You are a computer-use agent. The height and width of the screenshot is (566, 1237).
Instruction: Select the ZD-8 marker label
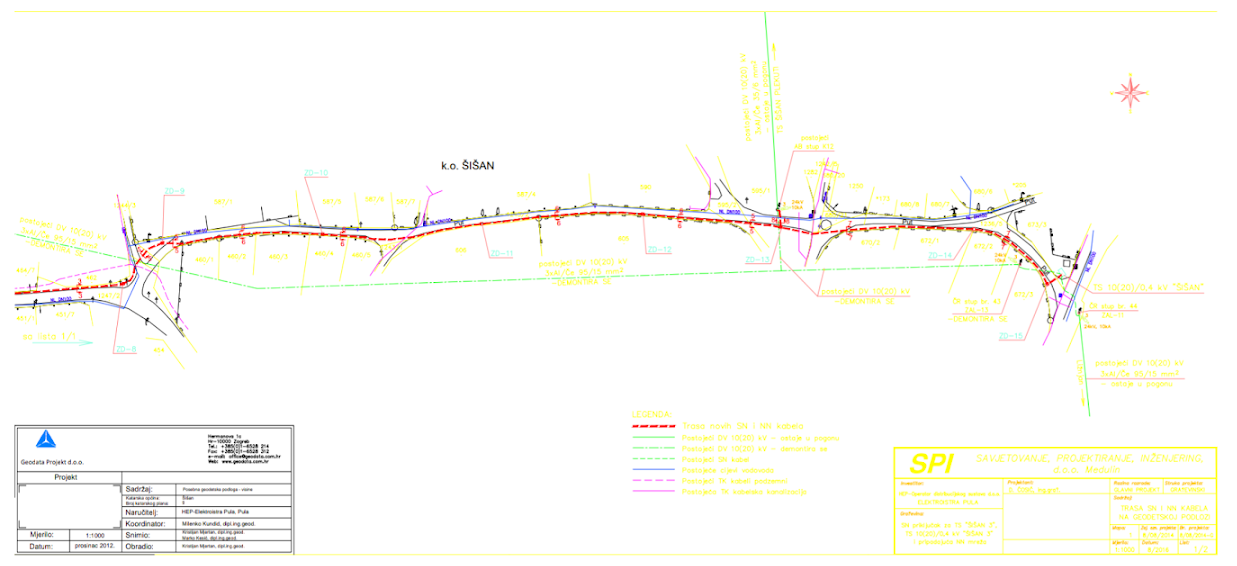[x=125, y=349]
